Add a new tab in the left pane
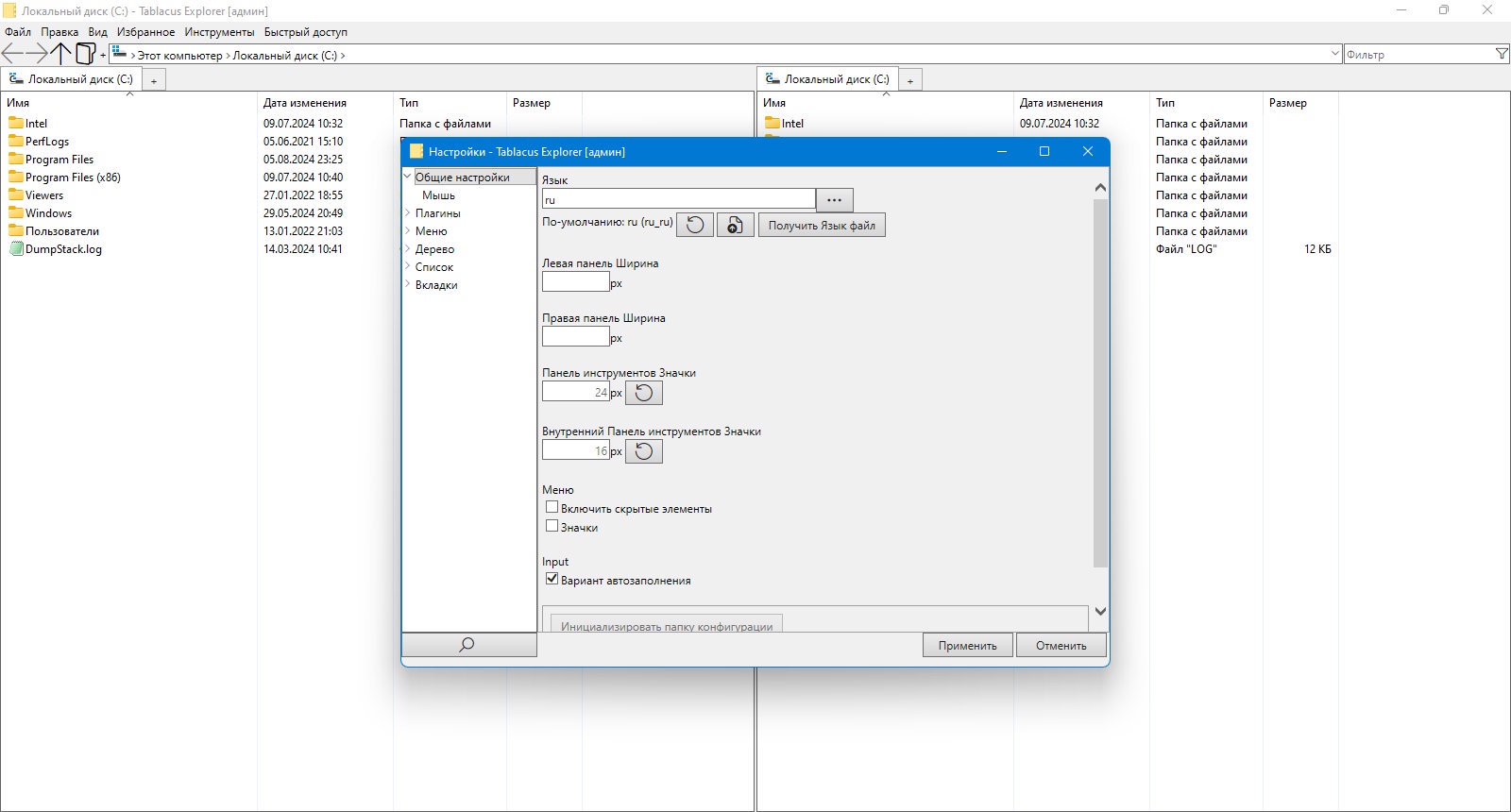This screenshot has width=1511, height=812. point(154,80)
